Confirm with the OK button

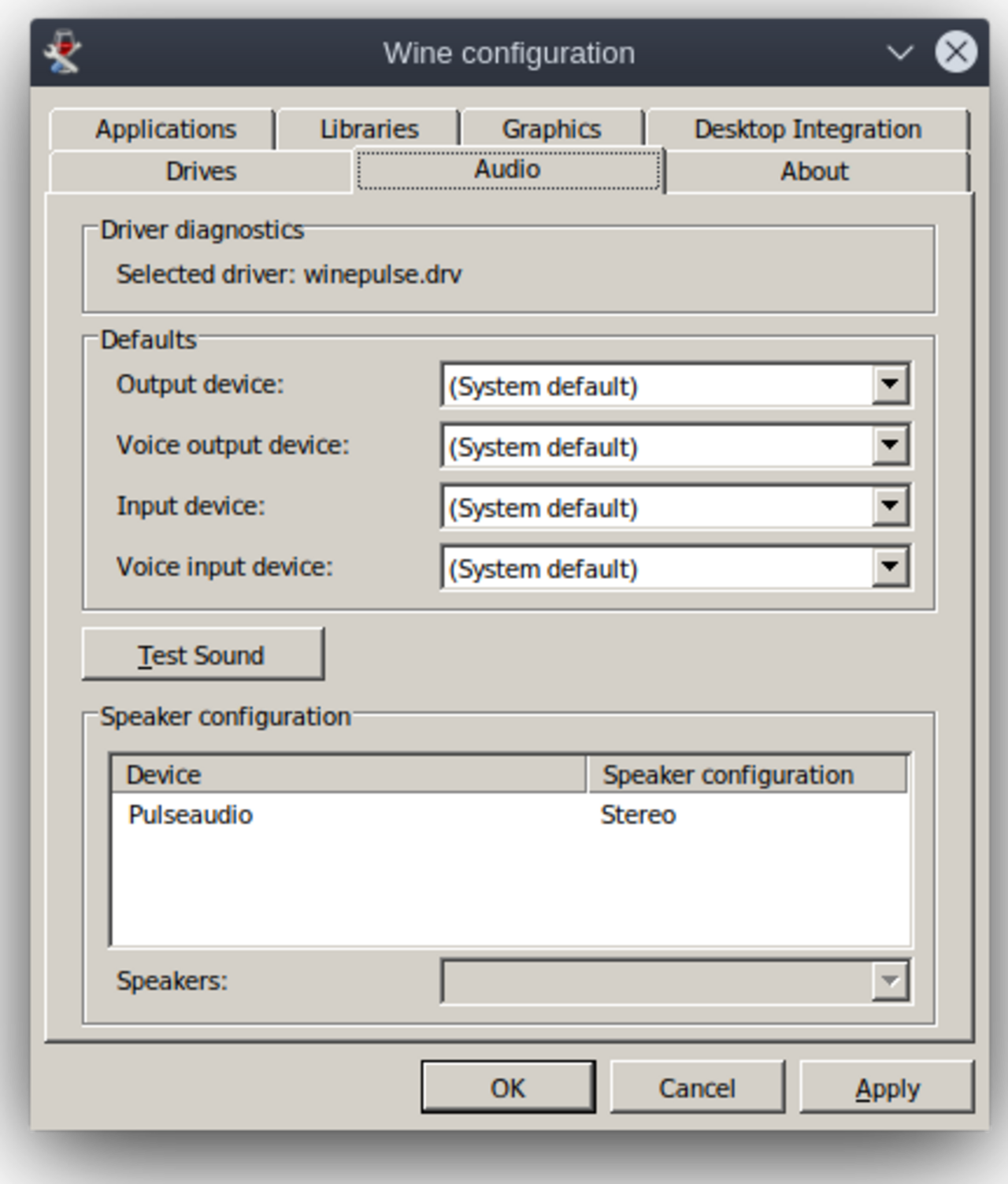tap(508, 1087)
